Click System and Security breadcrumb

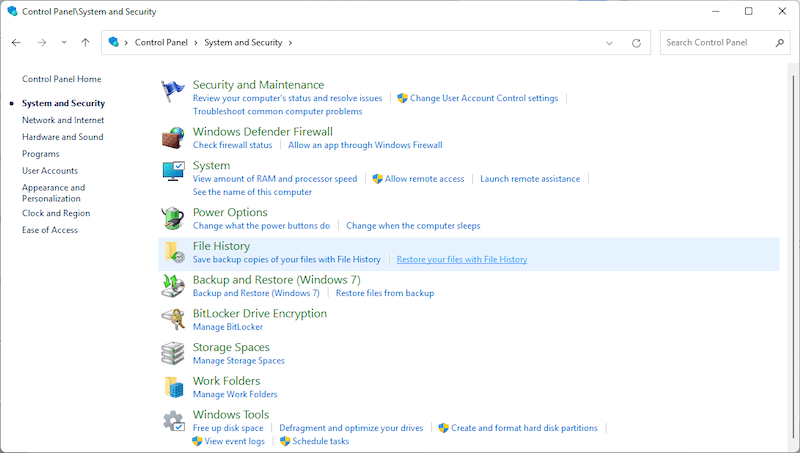(x=243, y=43)
